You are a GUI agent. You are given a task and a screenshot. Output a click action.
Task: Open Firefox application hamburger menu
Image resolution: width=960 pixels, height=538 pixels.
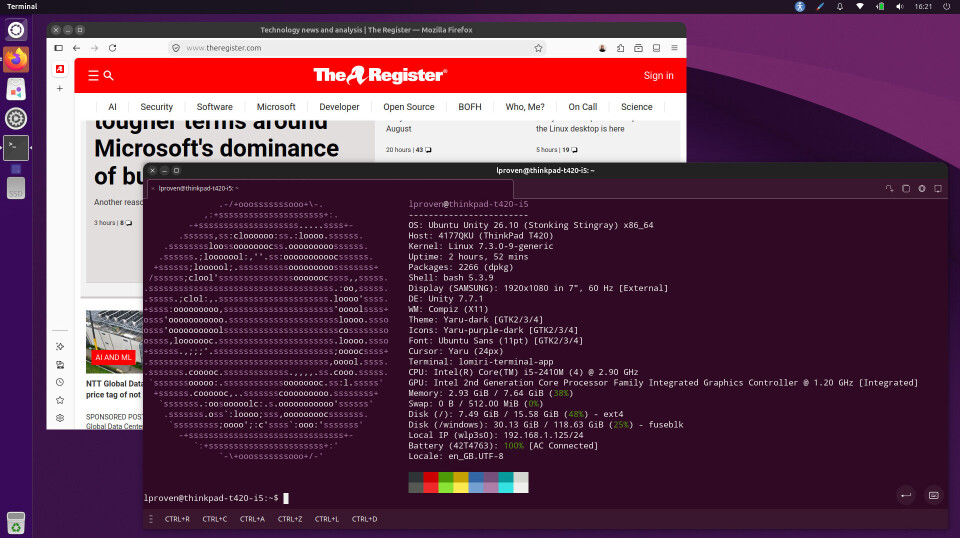[674, 48]
